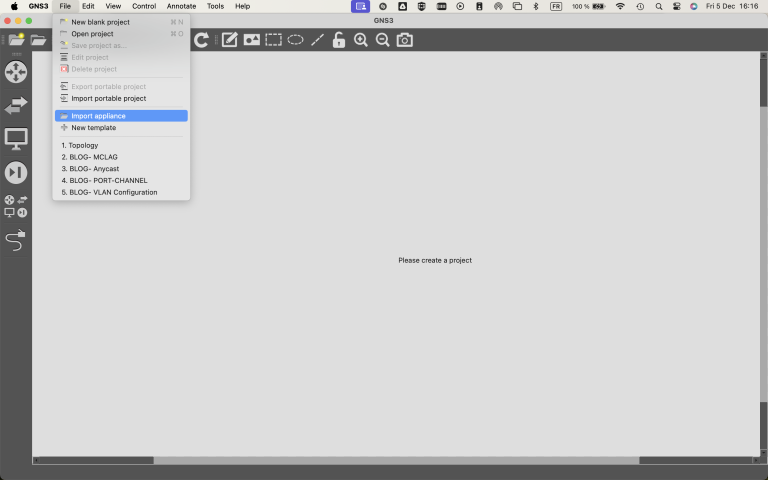768x480 pixels.
Task: Browse all devices in sidebar
Action: (16, 206)
